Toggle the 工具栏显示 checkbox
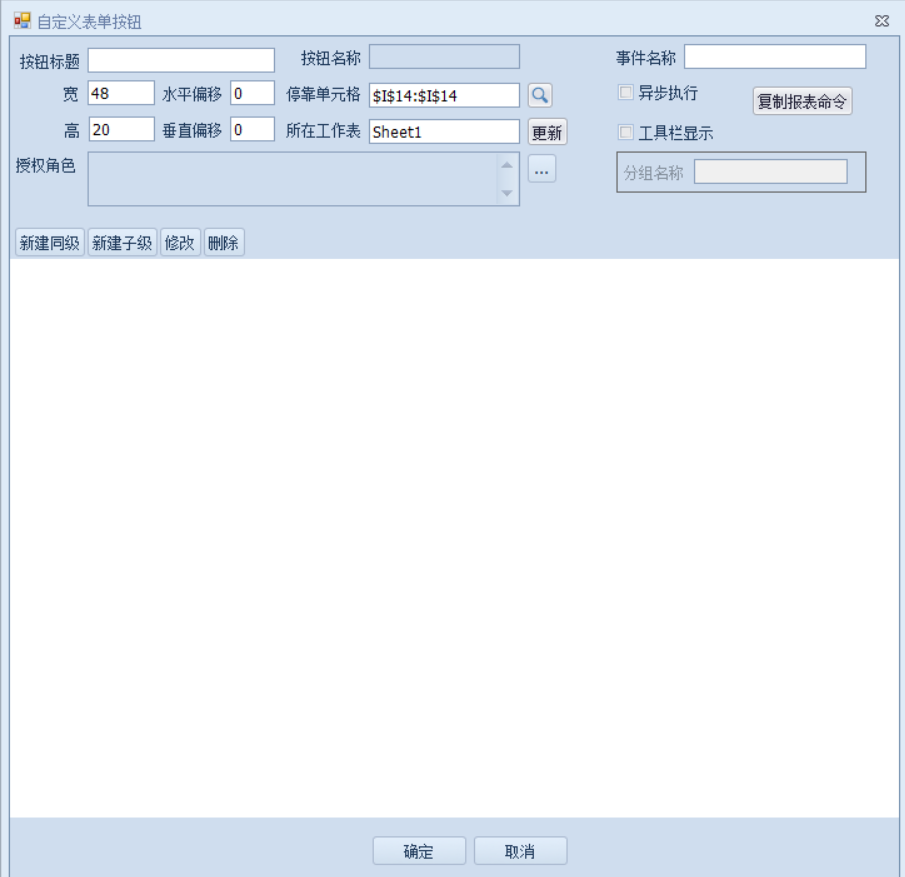Image resolution: width=905 pixels, height=877 pixels. click(626, 132)
